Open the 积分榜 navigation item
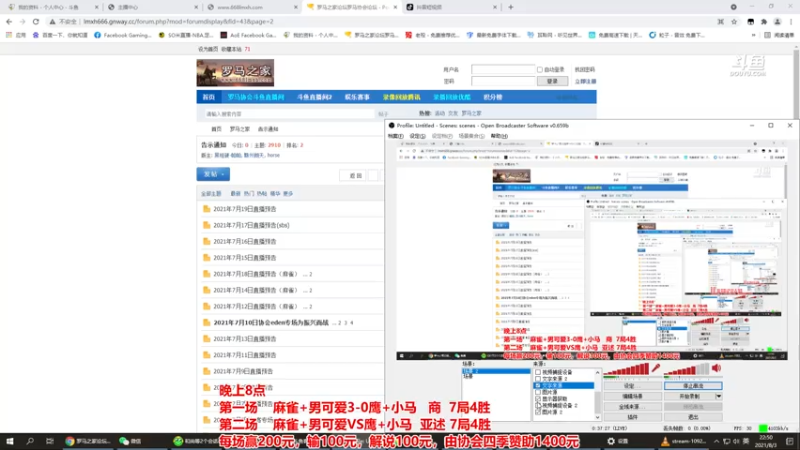 click(x=492, y=97)
